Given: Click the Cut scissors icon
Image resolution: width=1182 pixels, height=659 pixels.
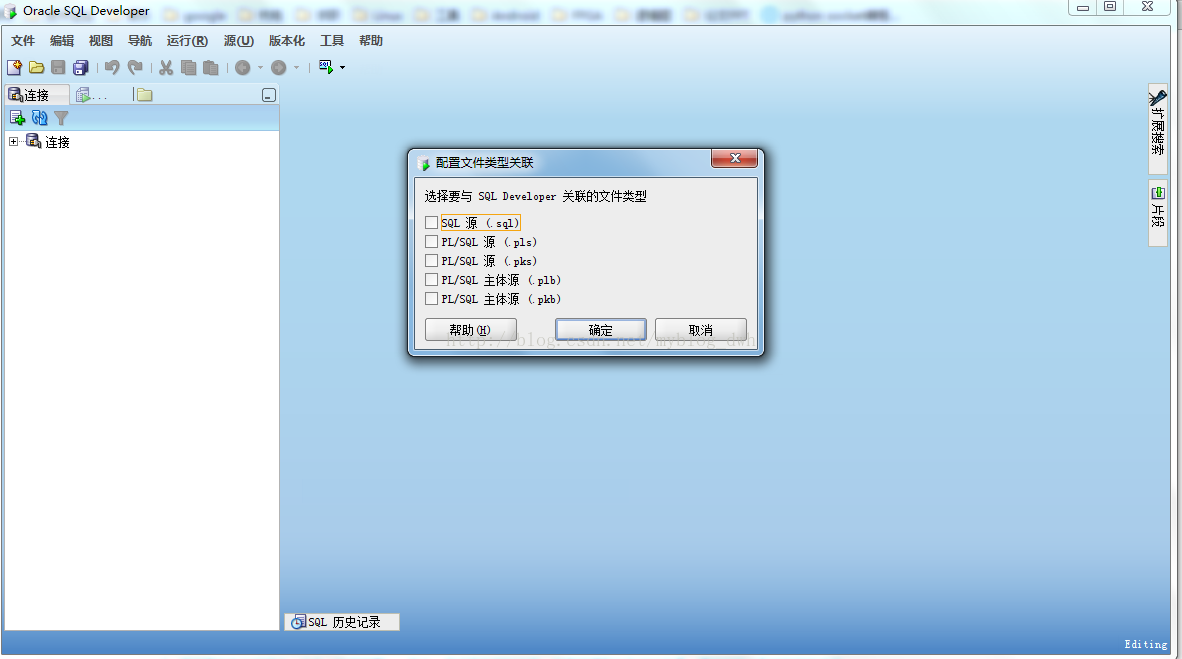Looking at the screenshot, I should 166,68.
